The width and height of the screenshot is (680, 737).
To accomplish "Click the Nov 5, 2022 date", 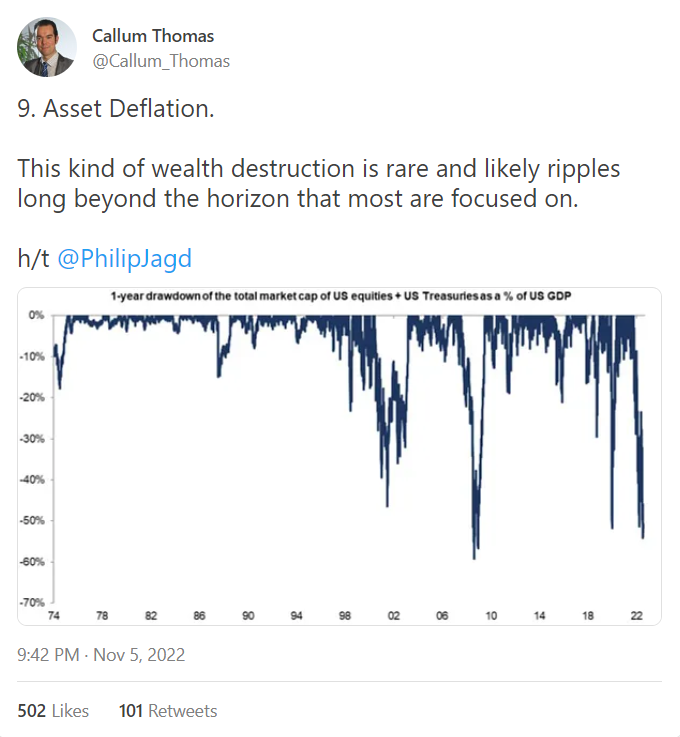I will tap(139, 655).
